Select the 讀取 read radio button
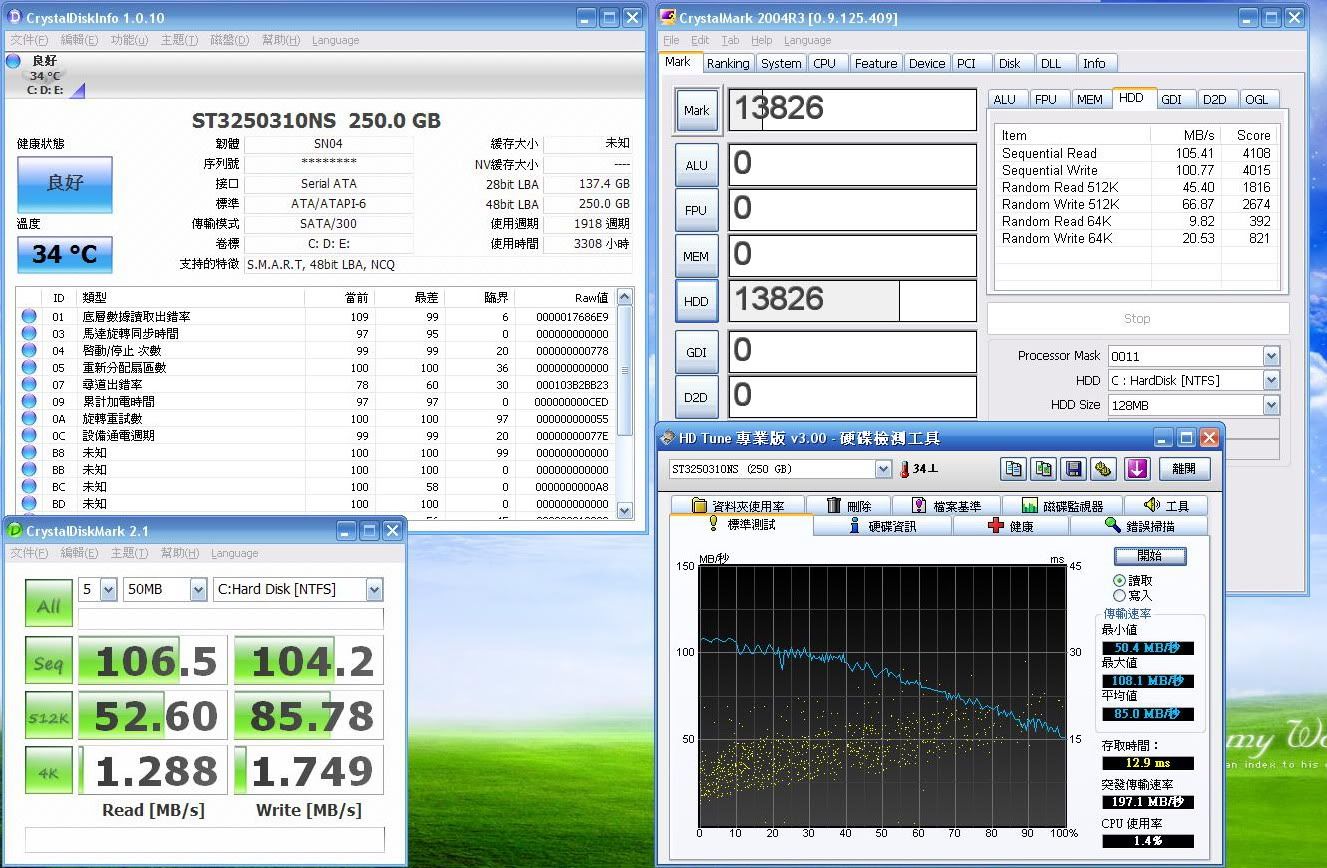 1119,581
